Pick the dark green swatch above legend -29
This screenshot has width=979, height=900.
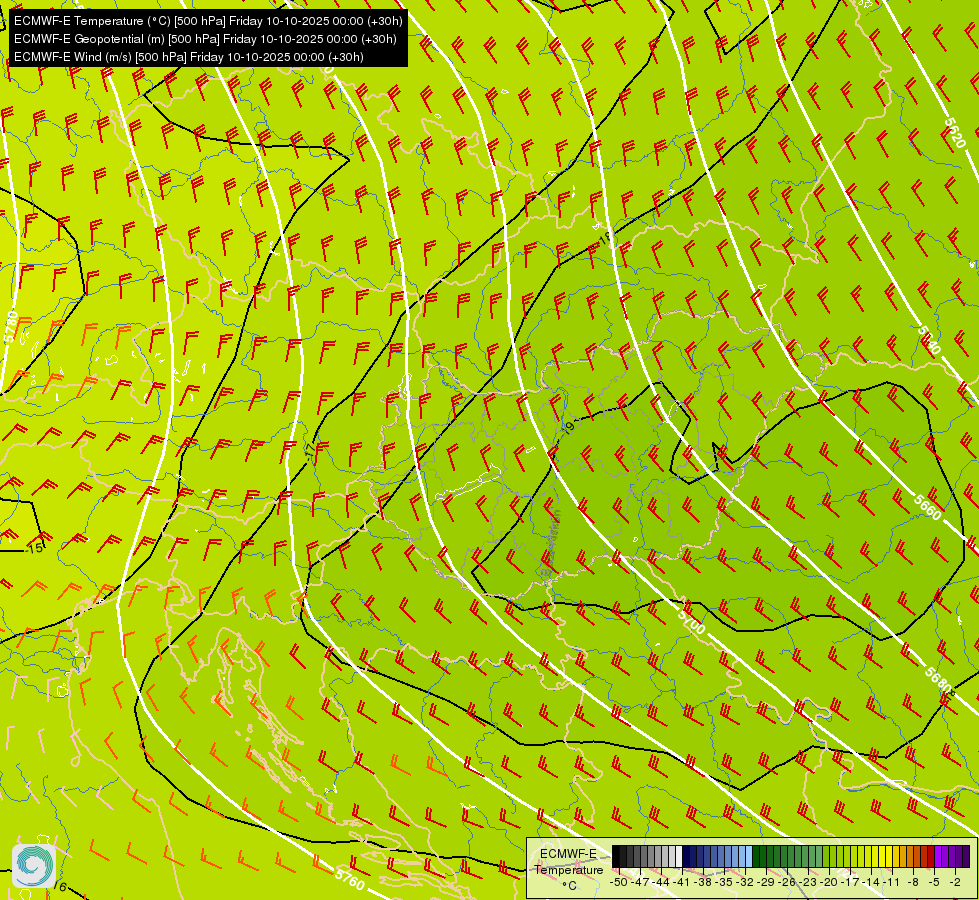[x=764, y=857]
